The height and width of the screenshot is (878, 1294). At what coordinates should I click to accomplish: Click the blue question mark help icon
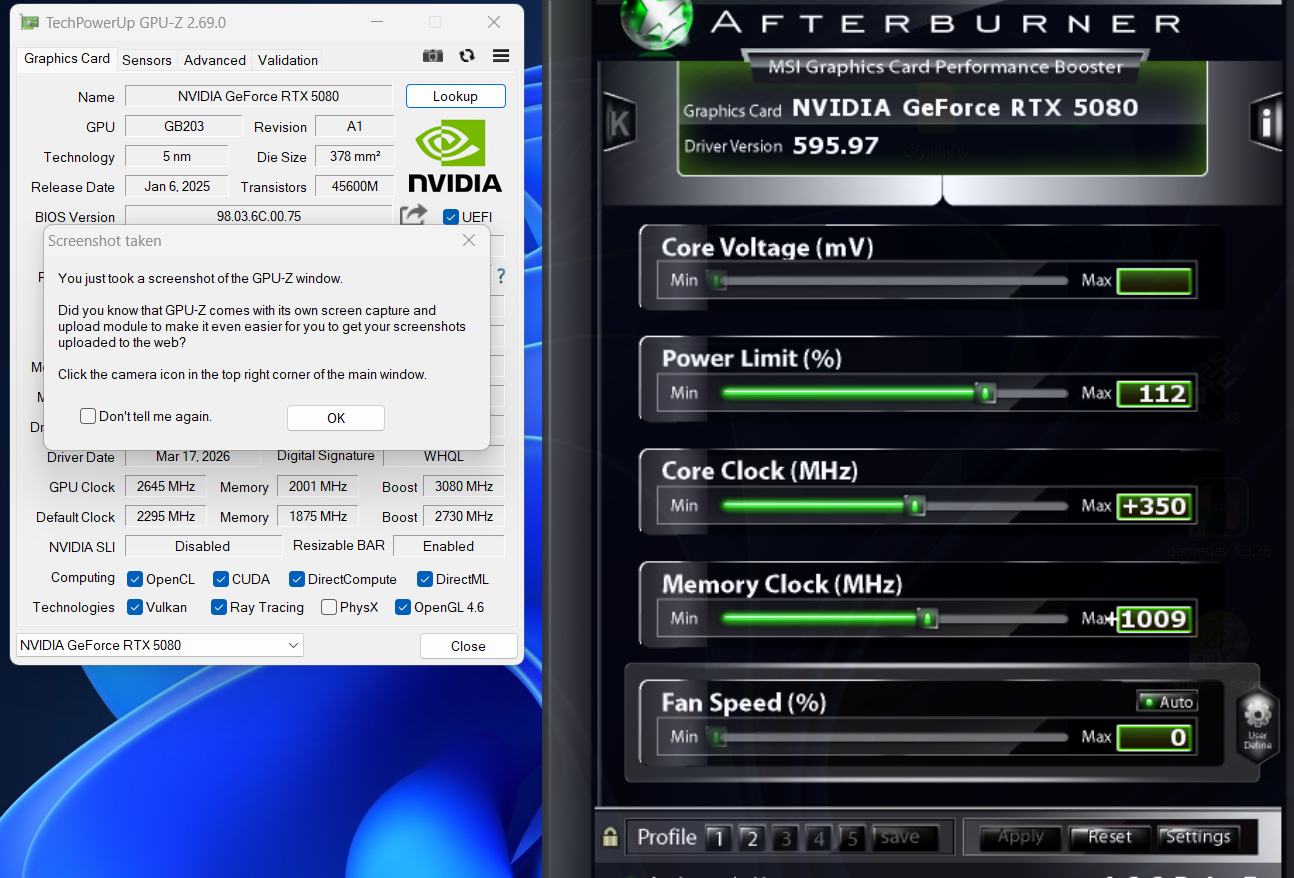501,277
